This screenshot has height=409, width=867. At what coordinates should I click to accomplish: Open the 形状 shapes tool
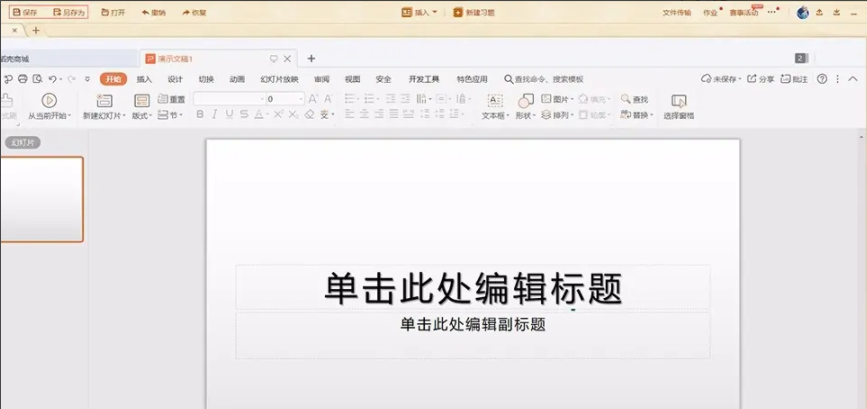(525, 100)
